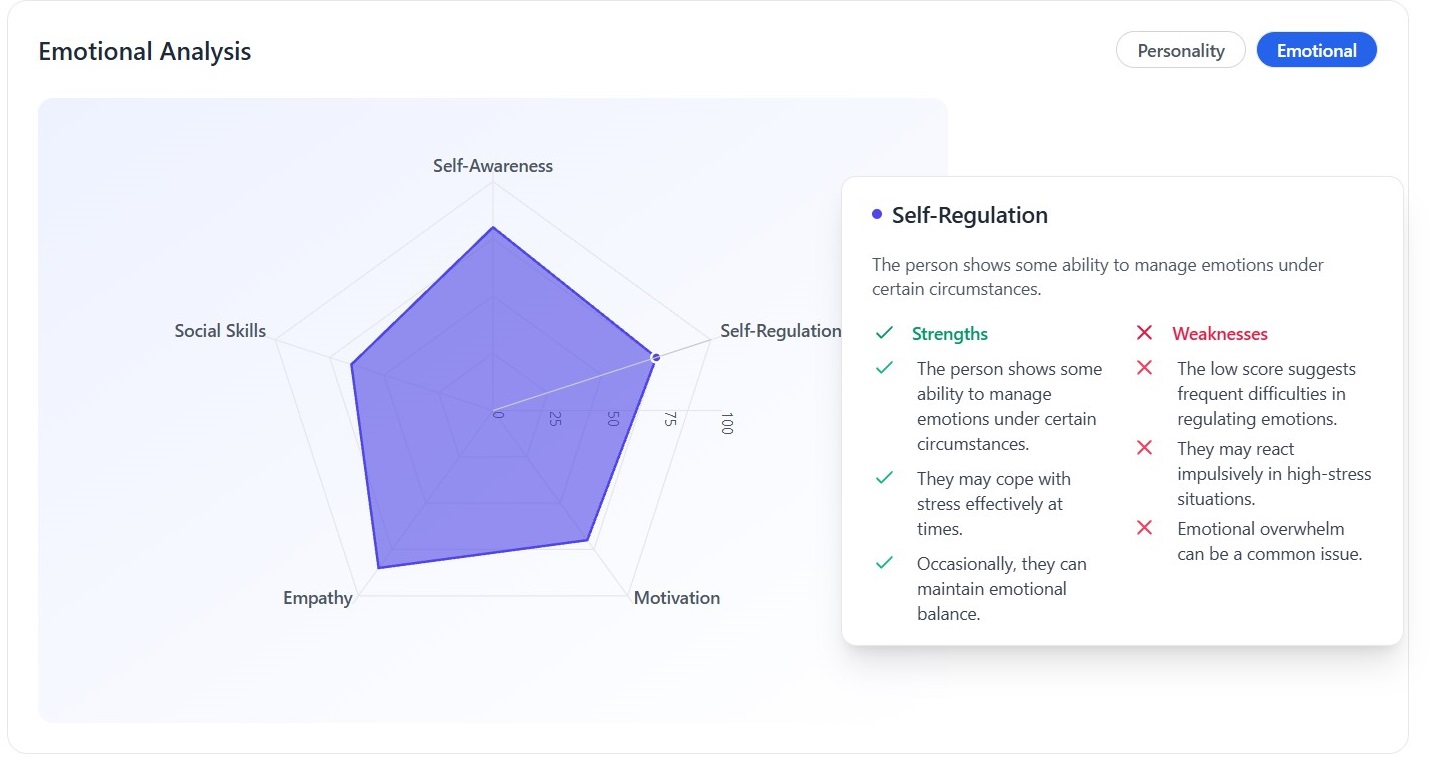Click the Weaknesses heading text
Screen dimensions: 1435x777
(x=1220, y=334)
